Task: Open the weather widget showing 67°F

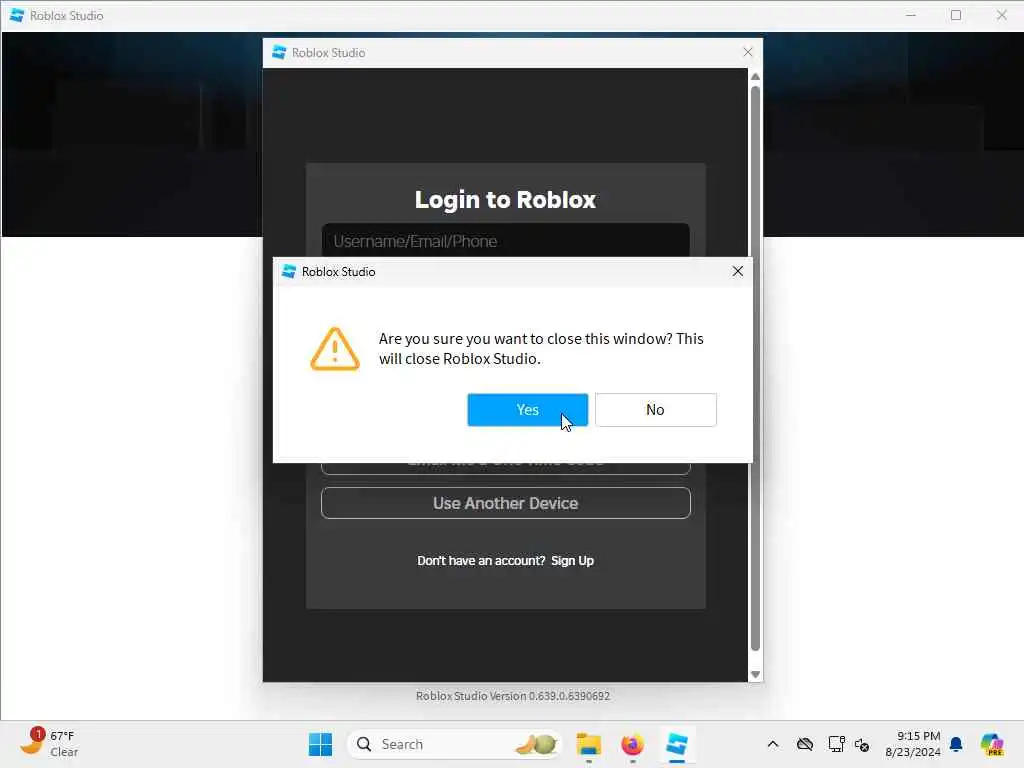Action: click(48, 743)
